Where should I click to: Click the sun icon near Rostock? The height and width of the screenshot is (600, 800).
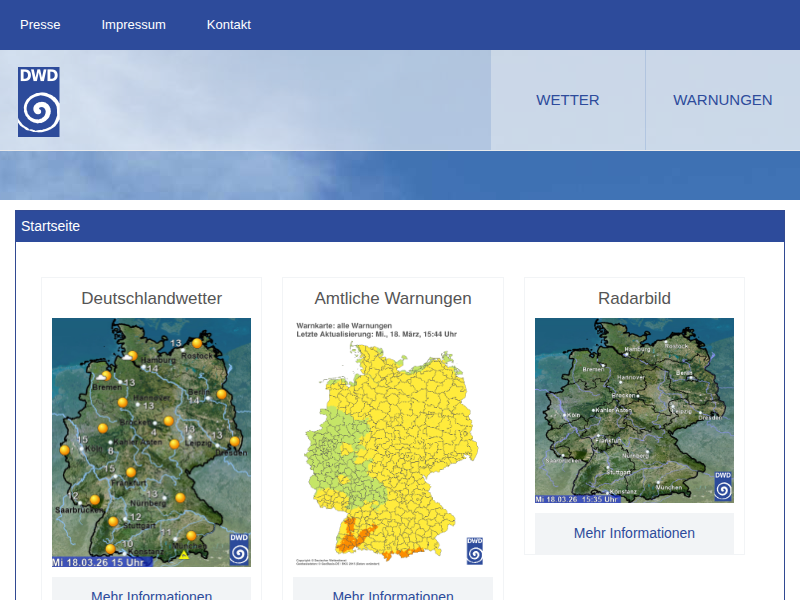click(x=197, y=343)
